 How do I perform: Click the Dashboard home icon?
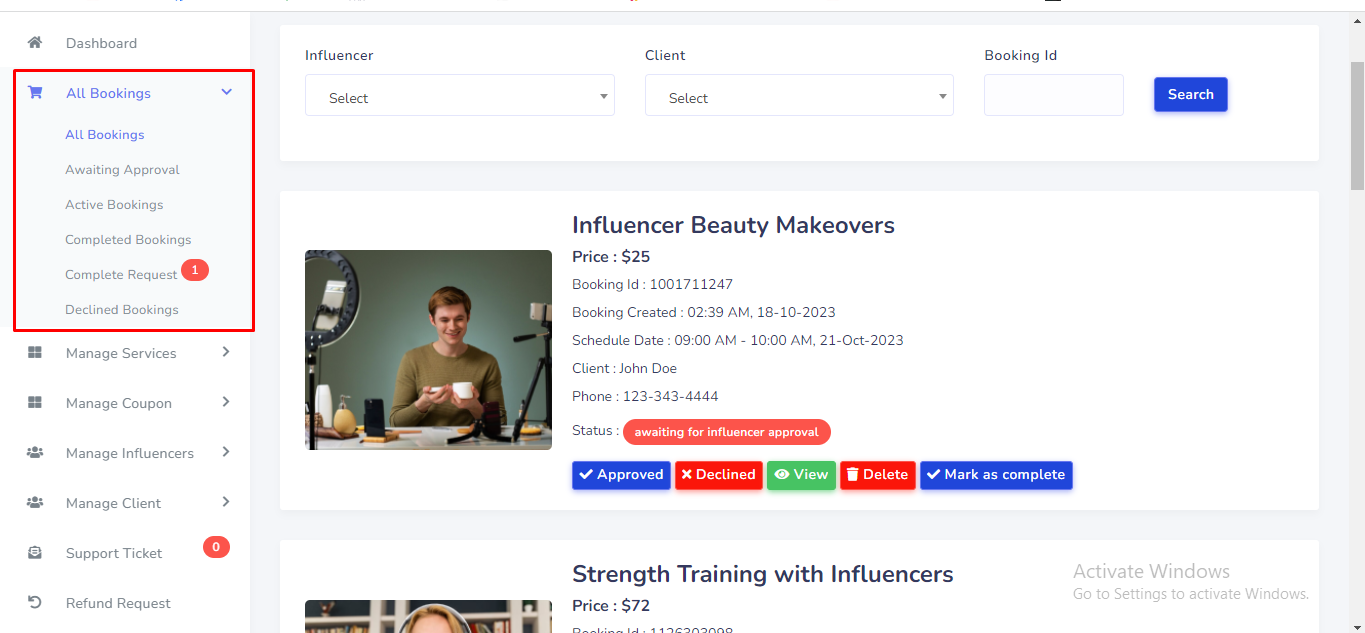[35, 43]
